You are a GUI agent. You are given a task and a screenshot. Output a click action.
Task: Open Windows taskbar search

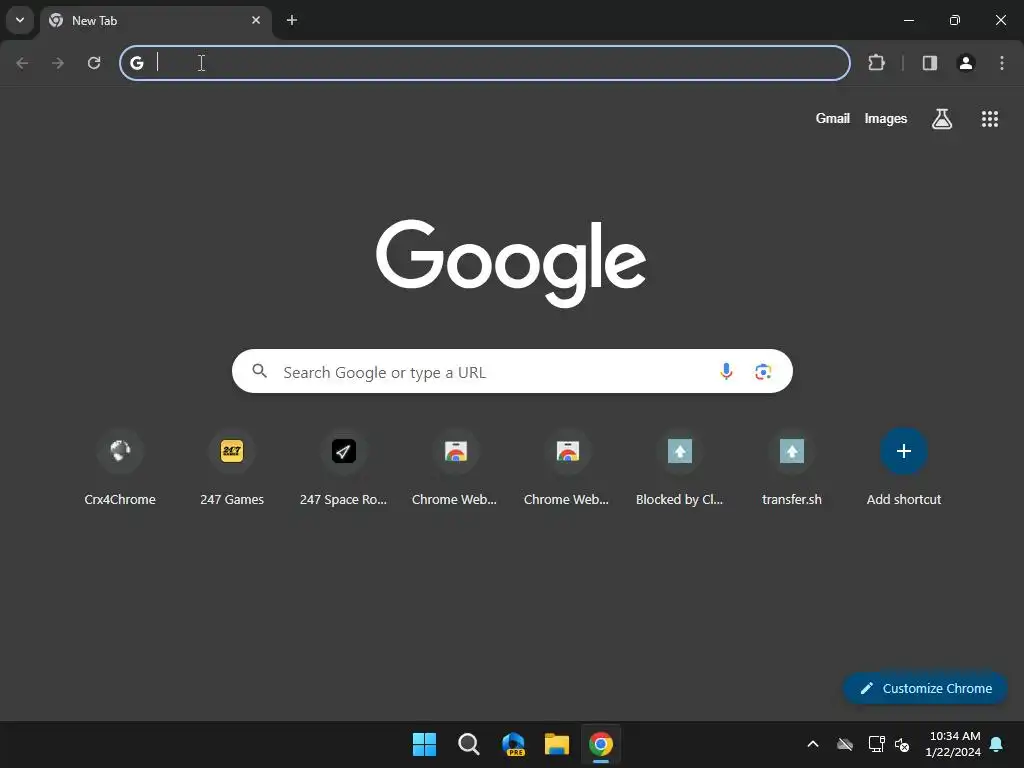[468, 744]
